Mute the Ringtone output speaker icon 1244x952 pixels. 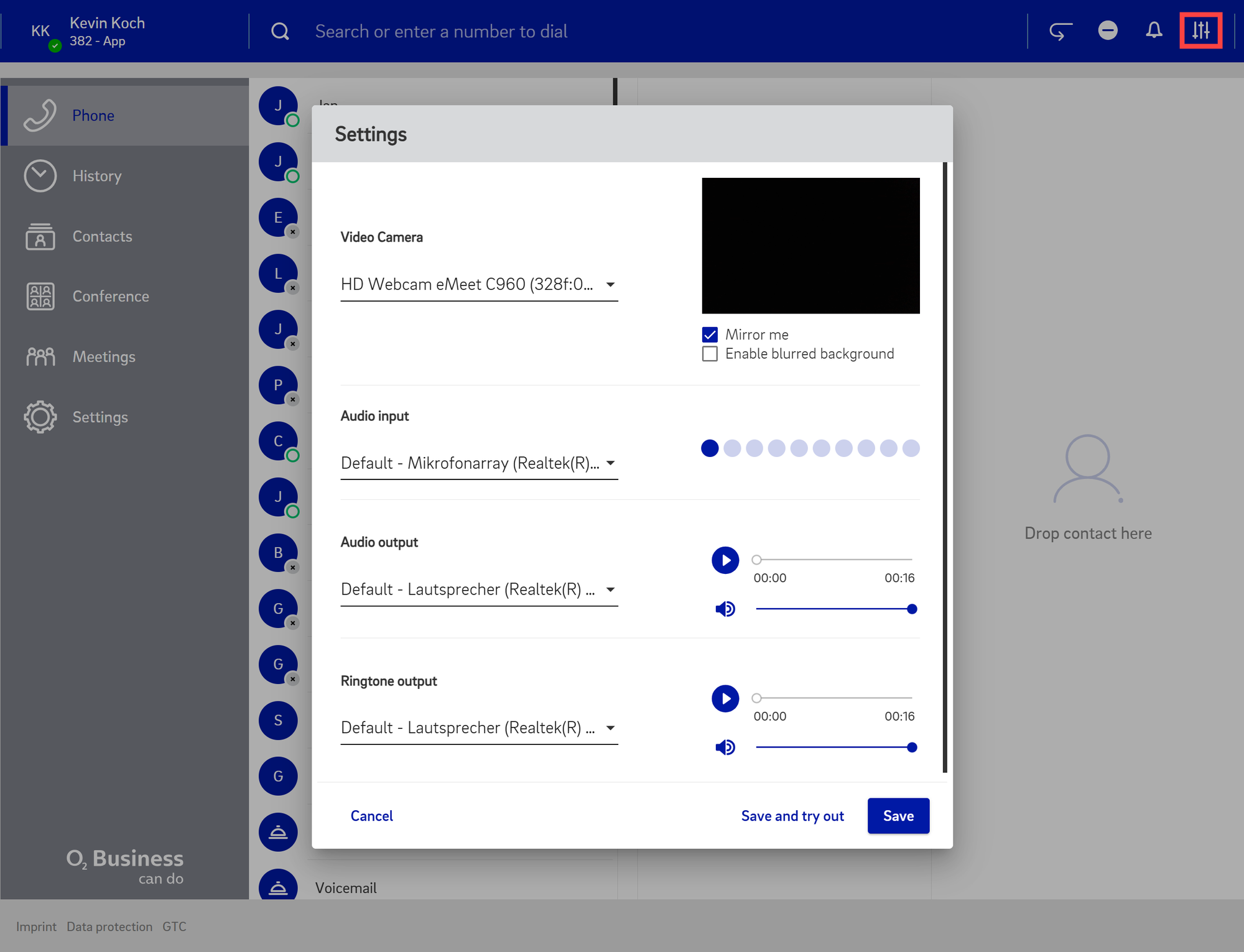tap(725, 747)
